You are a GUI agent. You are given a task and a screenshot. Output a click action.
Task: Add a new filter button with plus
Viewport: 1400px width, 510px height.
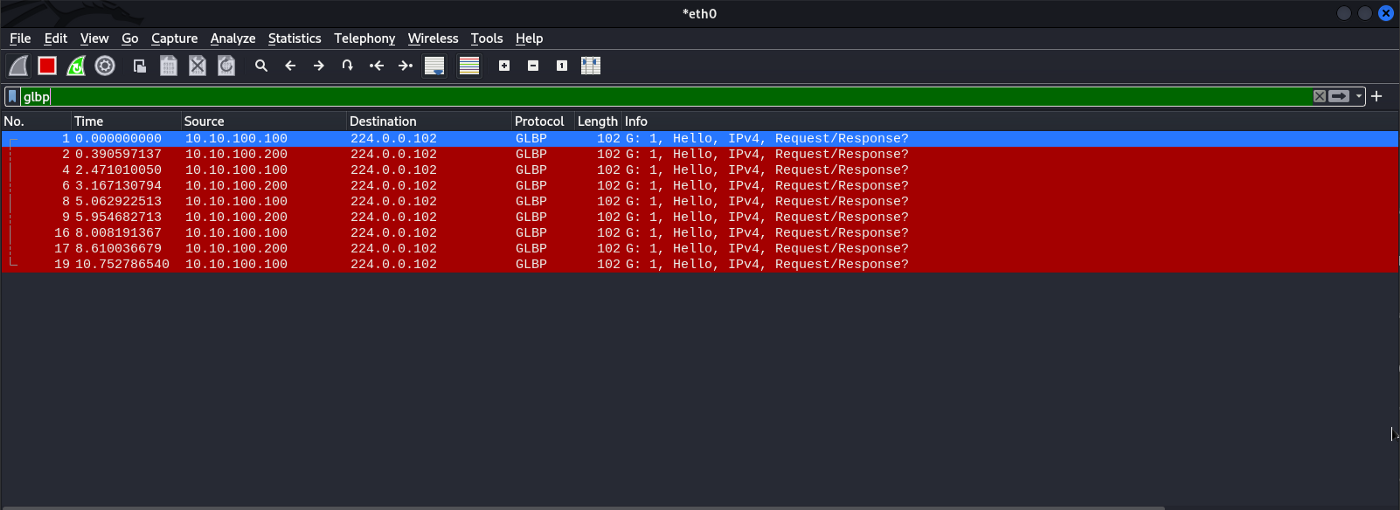[1377, 97]
